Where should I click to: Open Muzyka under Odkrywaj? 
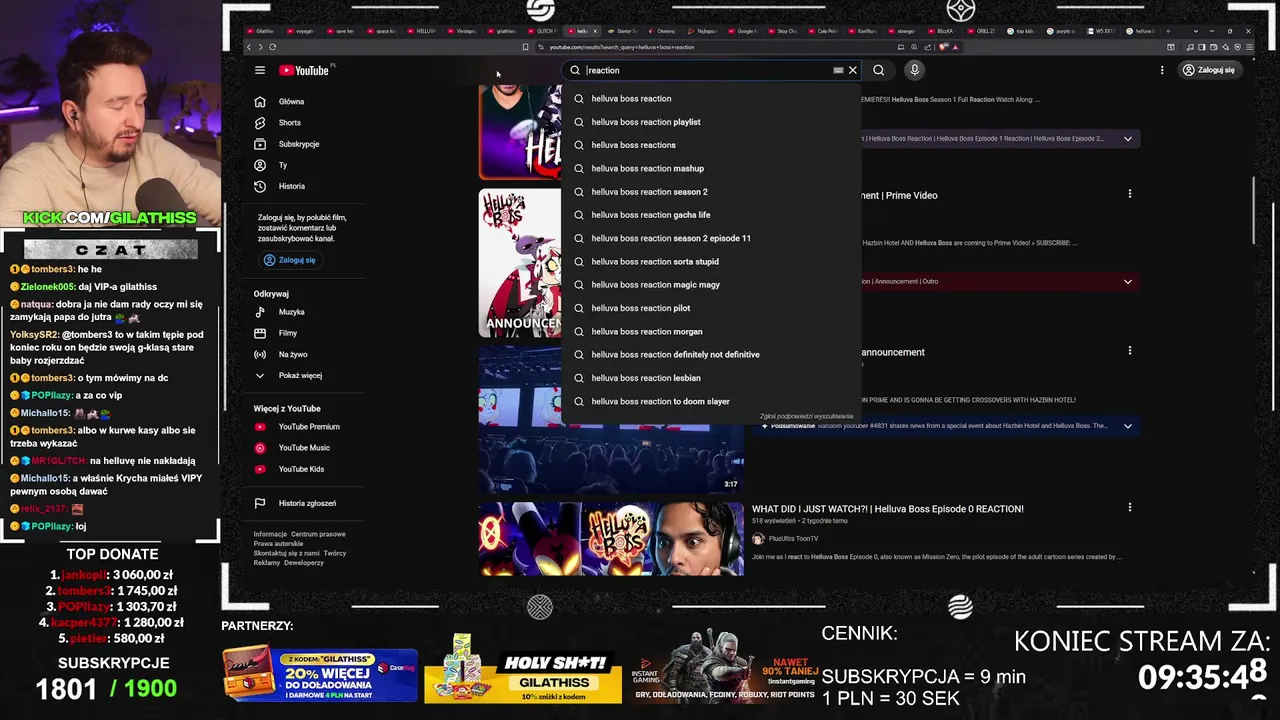click(291, 312)
